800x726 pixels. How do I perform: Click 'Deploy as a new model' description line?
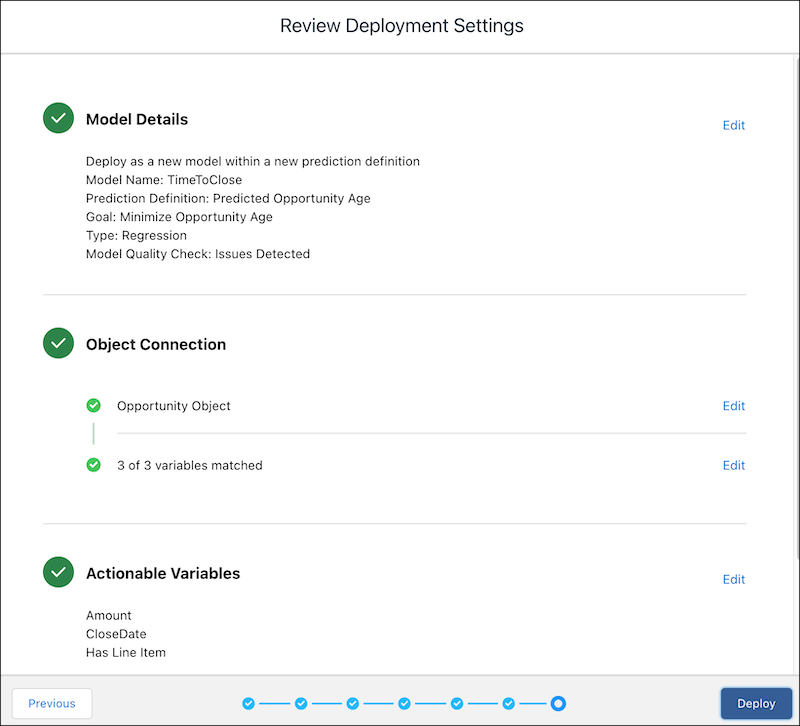coord(253,161)
